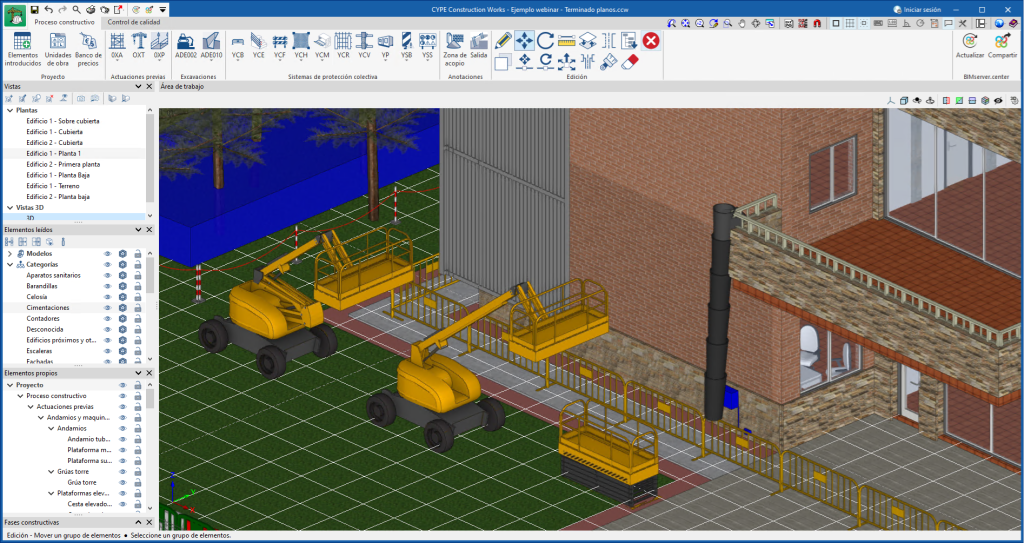Collapse the Grúas torre tree node
Viewport: 1024px width, 543px height.
50,471
